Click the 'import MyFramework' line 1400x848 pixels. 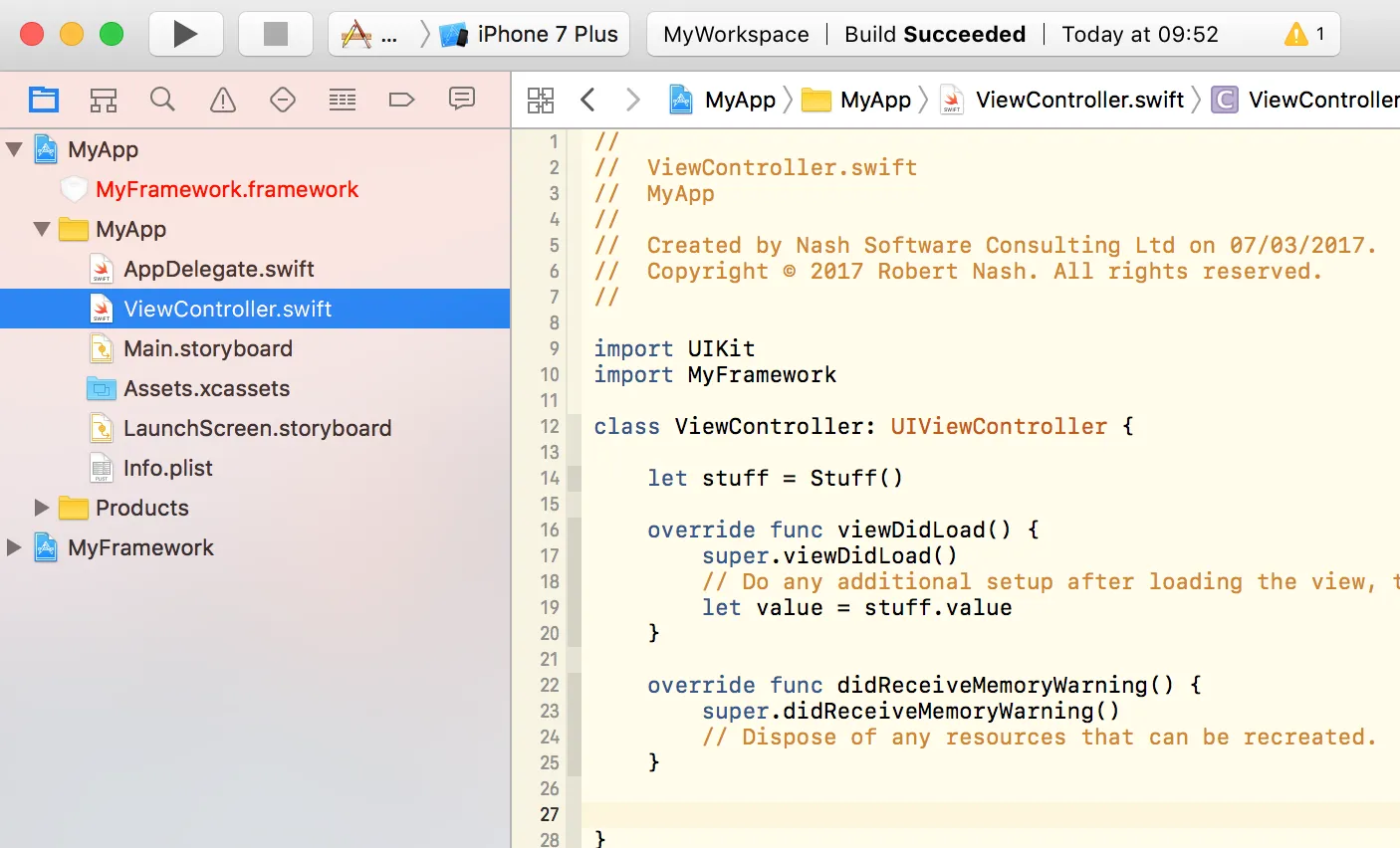pos(715,375)
